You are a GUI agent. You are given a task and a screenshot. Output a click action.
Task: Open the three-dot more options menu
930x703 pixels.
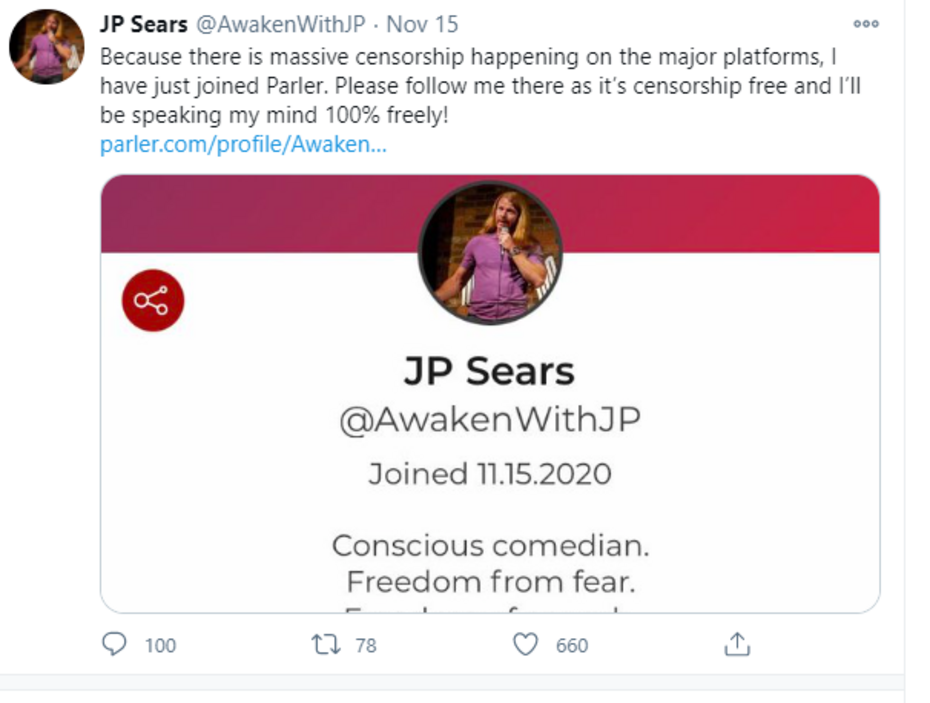(865, 24)
